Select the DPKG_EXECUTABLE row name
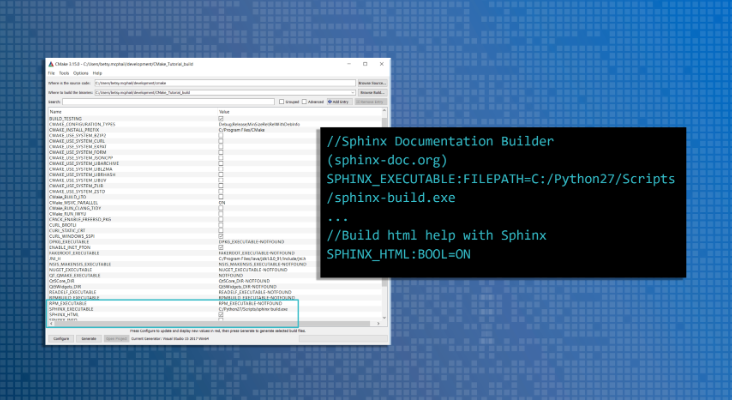 (x=69, y=242)
